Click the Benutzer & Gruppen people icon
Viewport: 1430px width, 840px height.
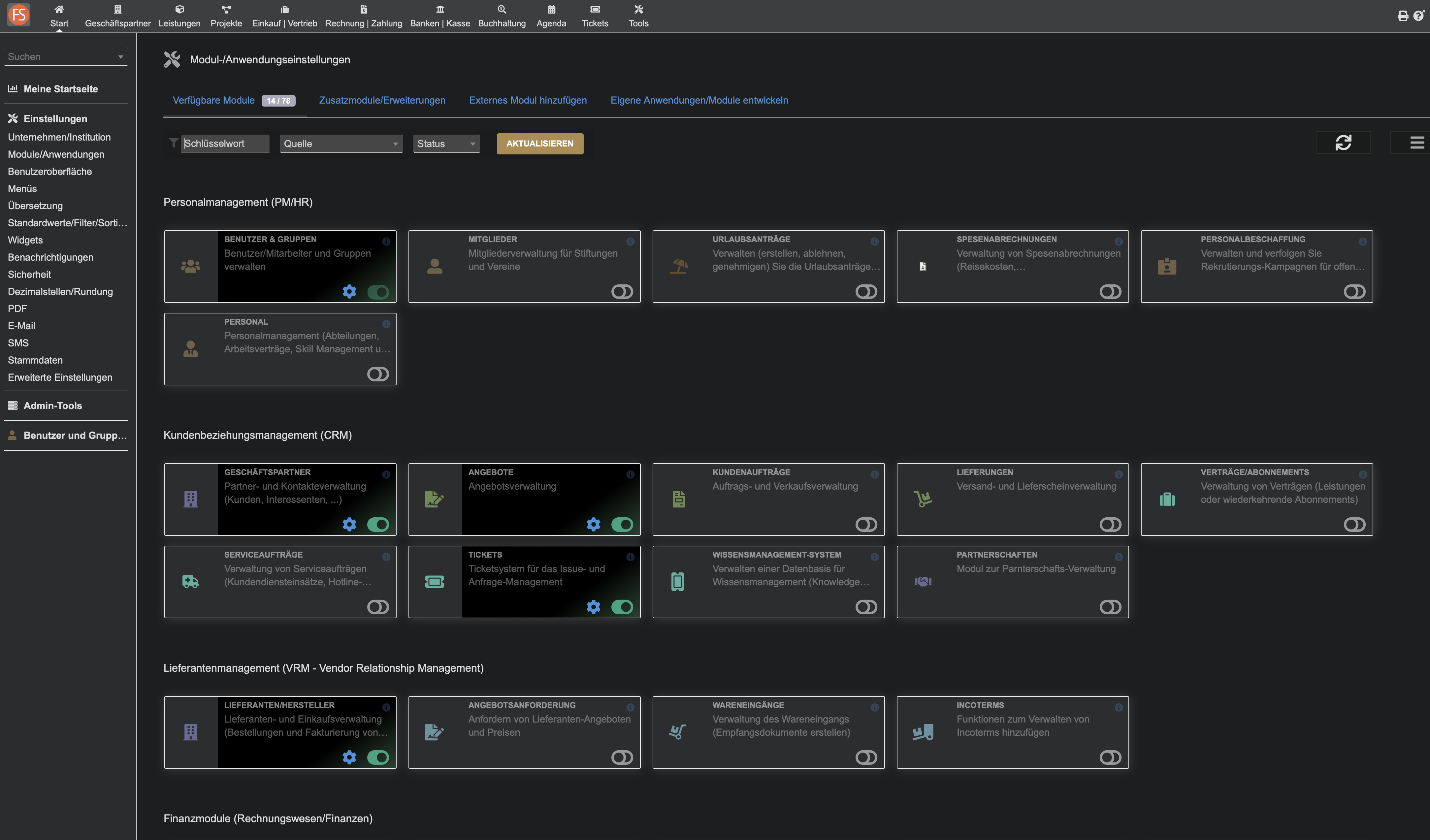click(x=191, y=266)
